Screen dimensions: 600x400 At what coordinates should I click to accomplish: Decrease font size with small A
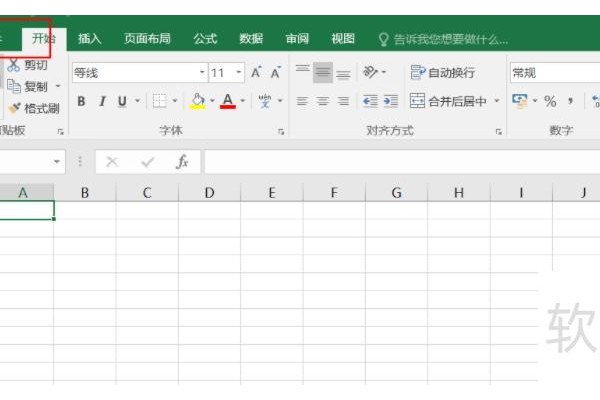[x=276, y=72]
